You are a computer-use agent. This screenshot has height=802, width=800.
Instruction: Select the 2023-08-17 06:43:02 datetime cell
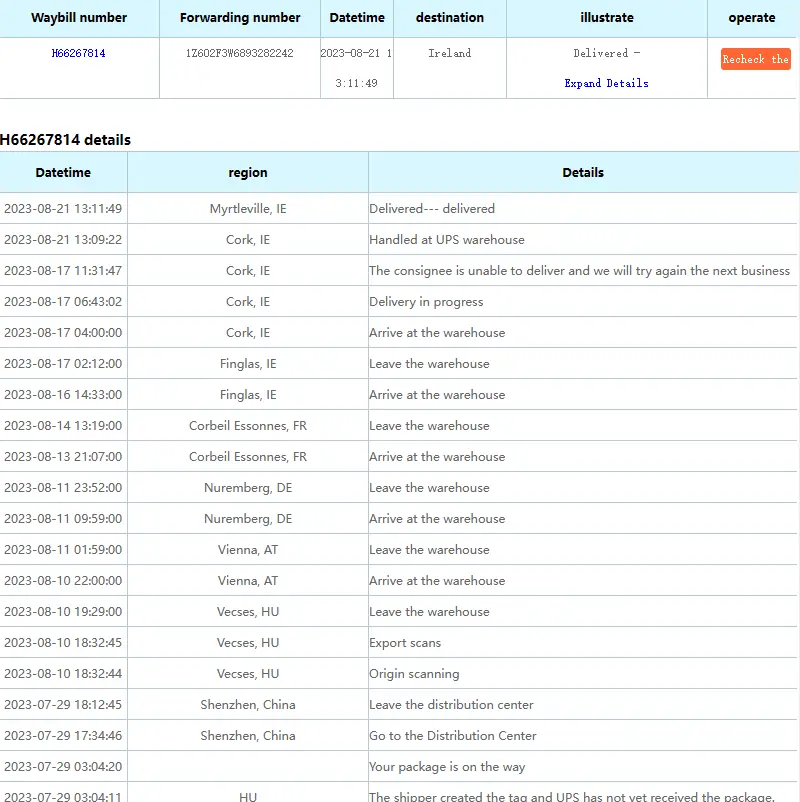[x=63, y=302]
